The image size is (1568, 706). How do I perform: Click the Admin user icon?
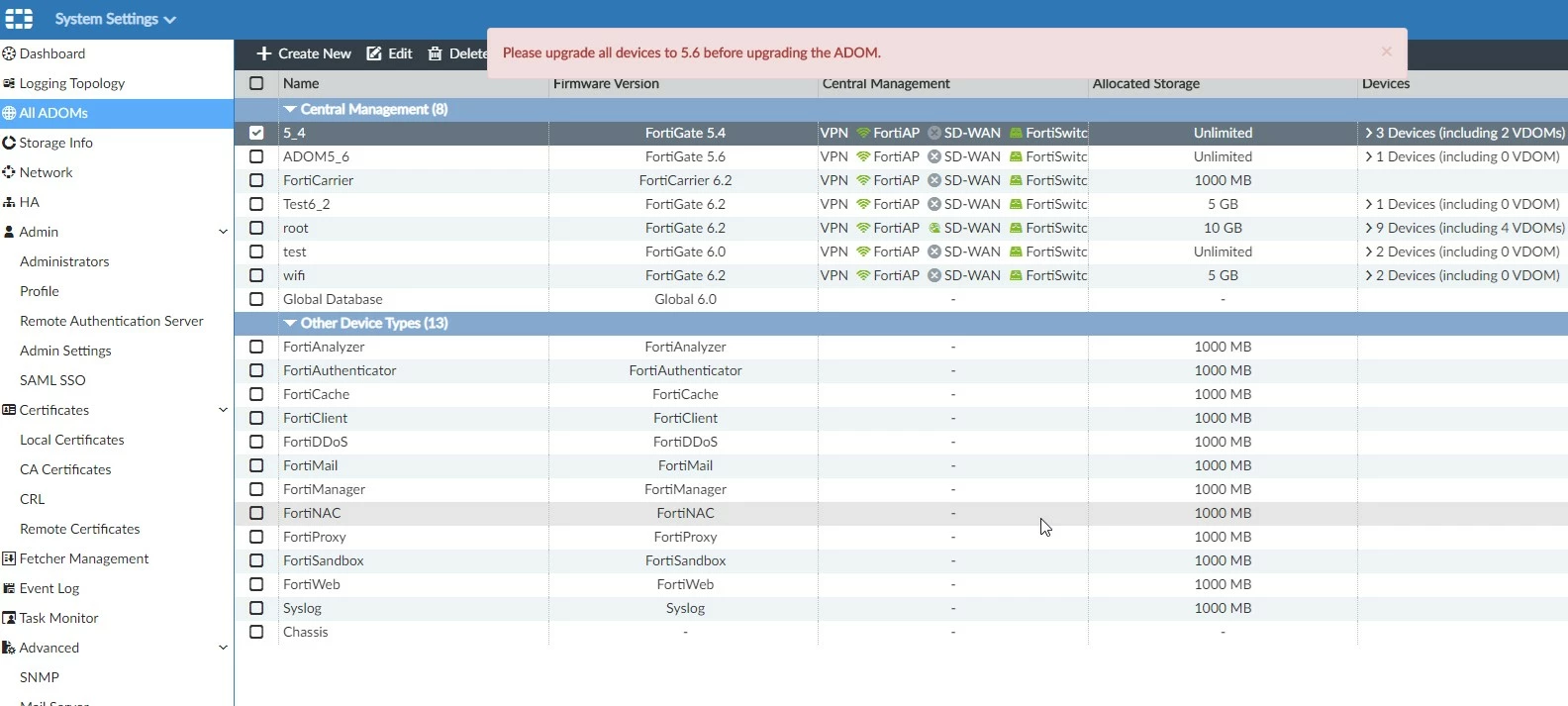pos(9,232)
